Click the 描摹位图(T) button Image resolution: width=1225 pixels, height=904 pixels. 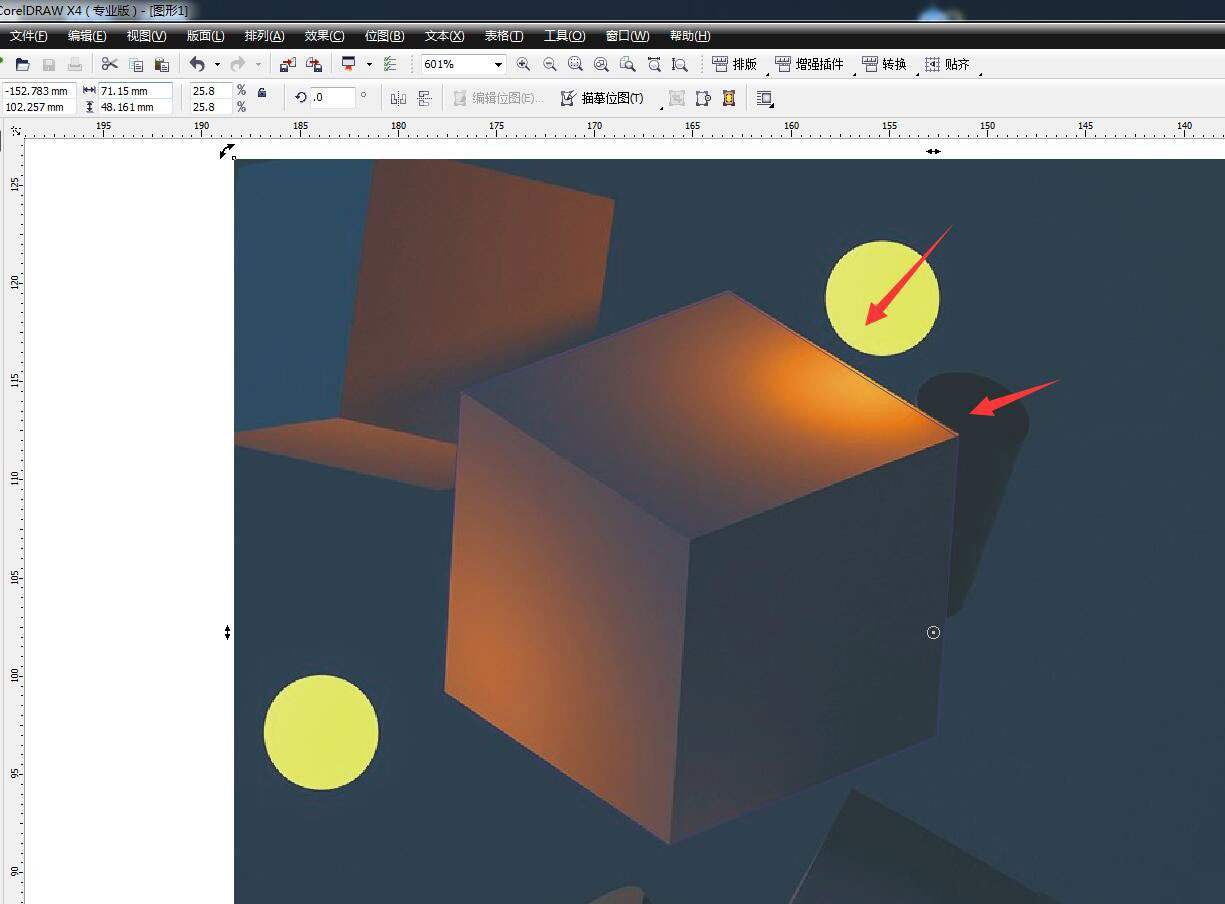[602, 98]
